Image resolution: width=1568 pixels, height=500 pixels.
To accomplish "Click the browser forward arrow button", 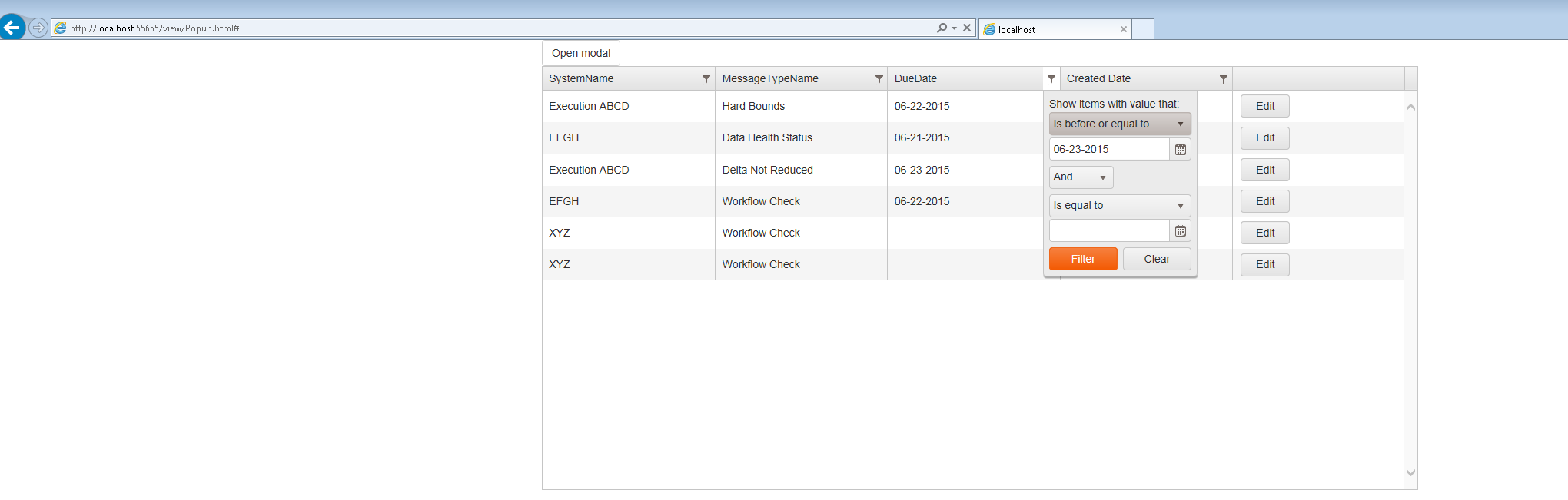I will pyautogui.click(x=38, y=28).
